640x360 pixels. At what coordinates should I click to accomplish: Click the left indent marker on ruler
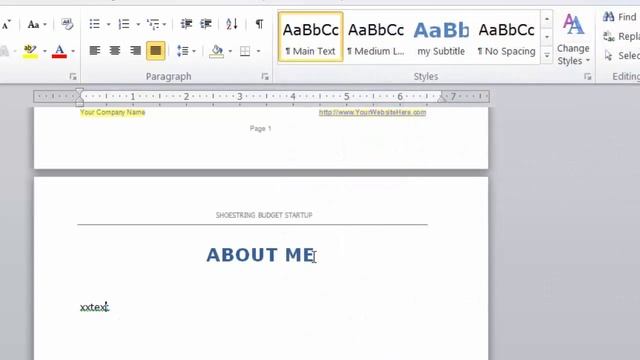click(x=80, y=98)
